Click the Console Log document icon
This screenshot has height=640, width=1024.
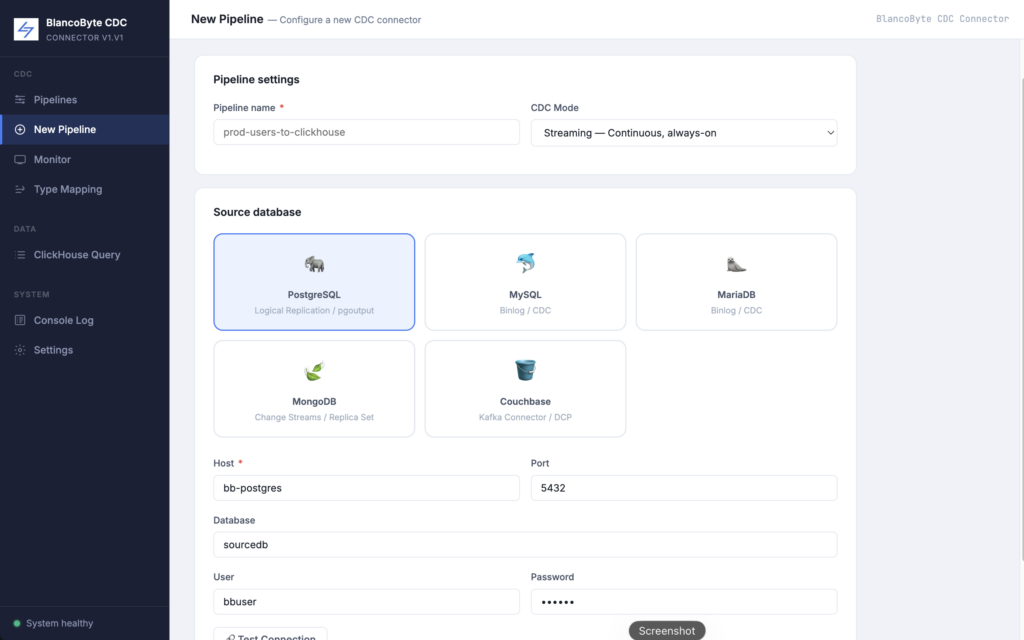click(20, 320)
